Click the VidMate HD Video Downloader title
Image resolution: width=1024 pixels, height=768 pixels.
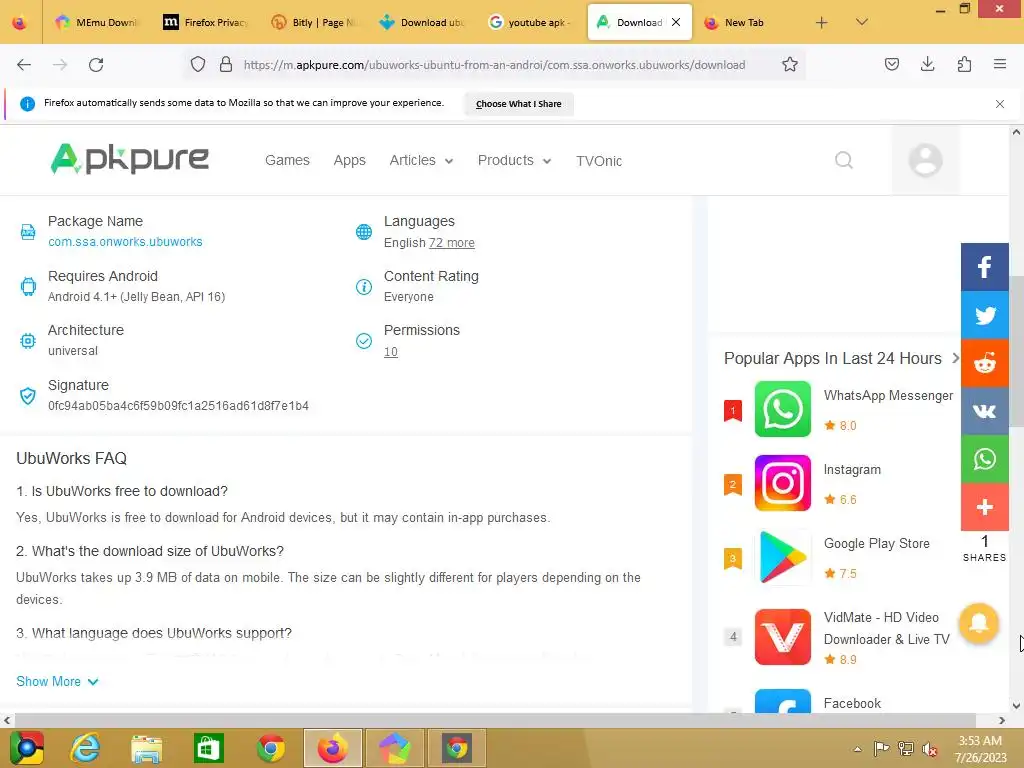coord(886,628)
